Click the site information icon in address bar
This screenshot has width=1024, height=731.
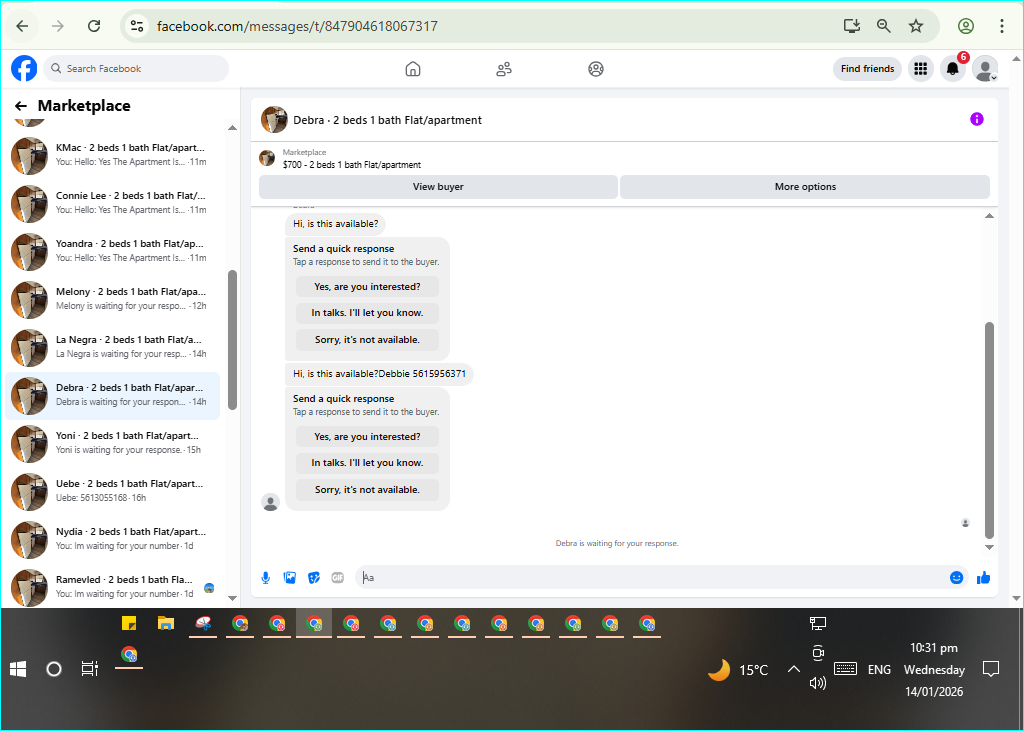tap(136, 26)
